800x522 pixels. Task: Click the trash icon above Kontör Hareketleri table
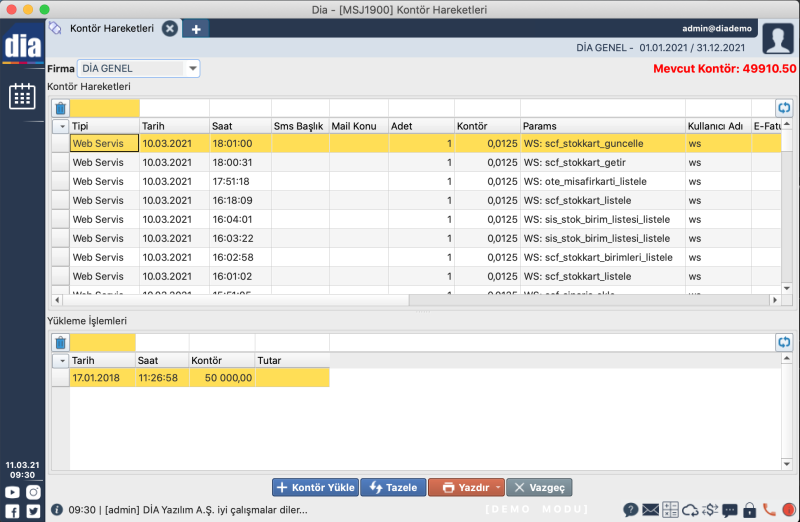[x=60, y=108]
